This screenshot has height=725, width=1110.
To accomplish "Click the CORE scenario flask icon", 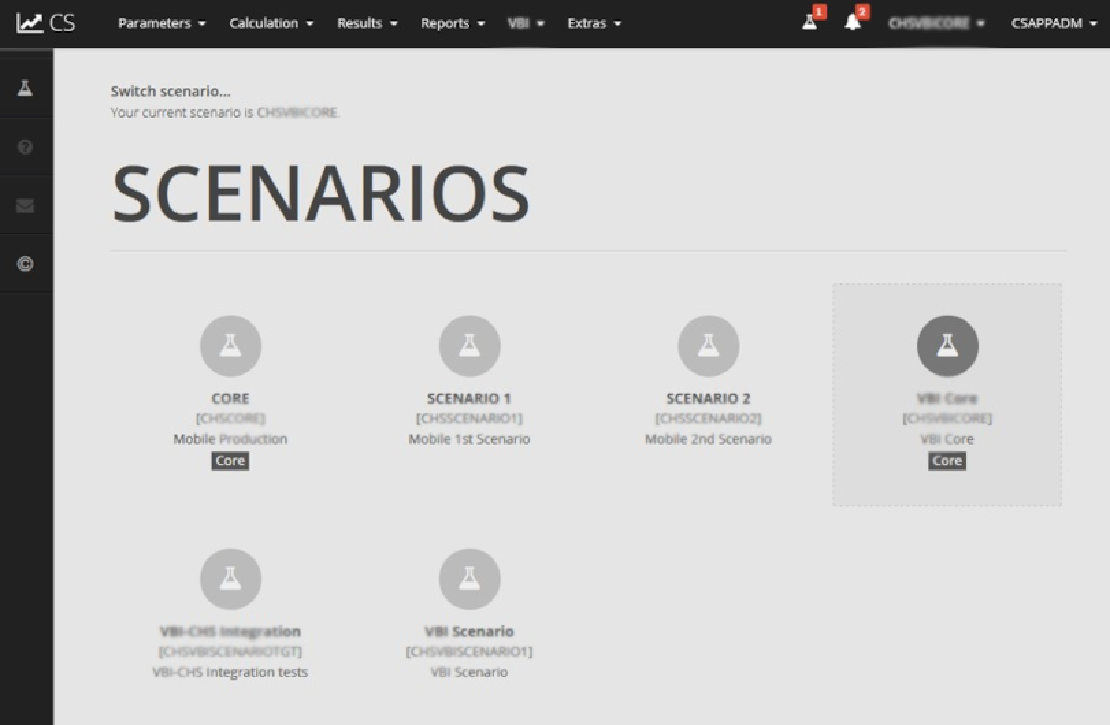I will coord(230,346).
